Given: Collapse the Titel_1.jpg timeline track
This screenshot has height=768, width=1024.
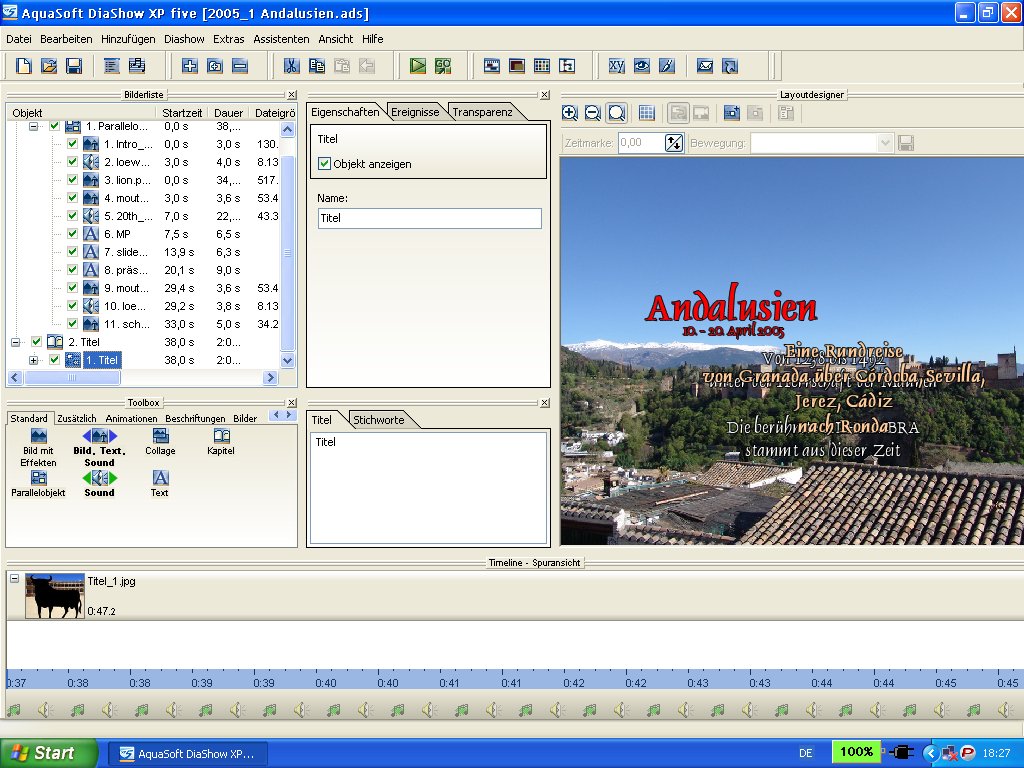Looking at the screenshot, I should pyautogui.click(x=15, y=579).
